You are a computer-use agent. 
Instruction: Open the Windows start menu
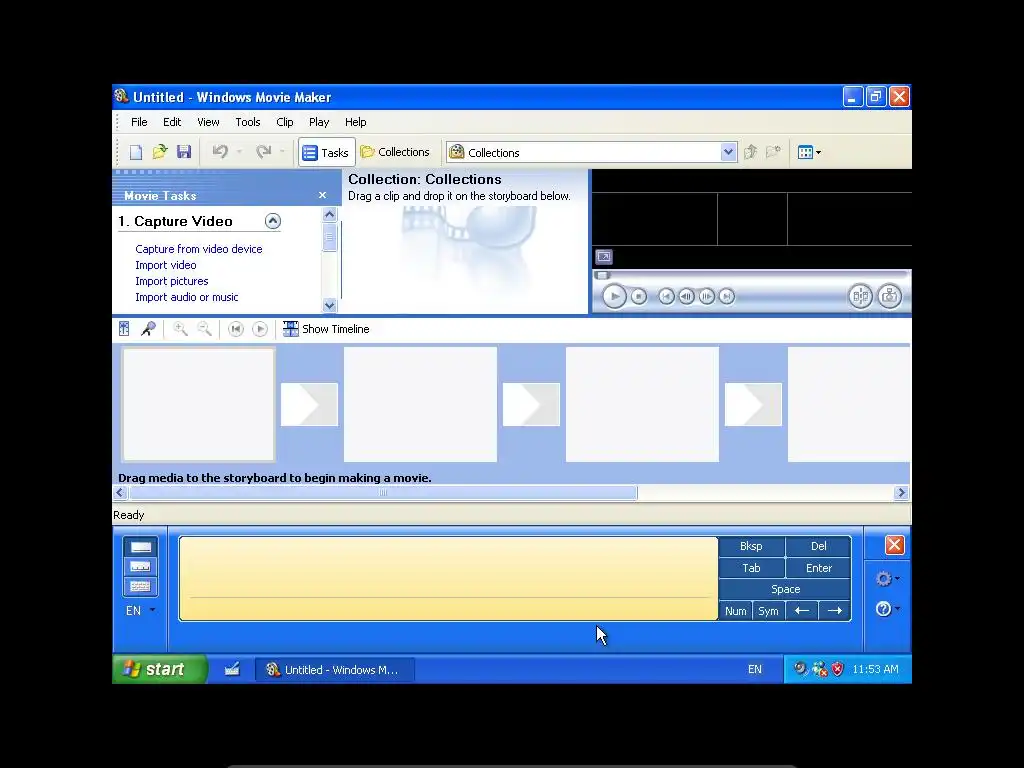tap(160, 669)
